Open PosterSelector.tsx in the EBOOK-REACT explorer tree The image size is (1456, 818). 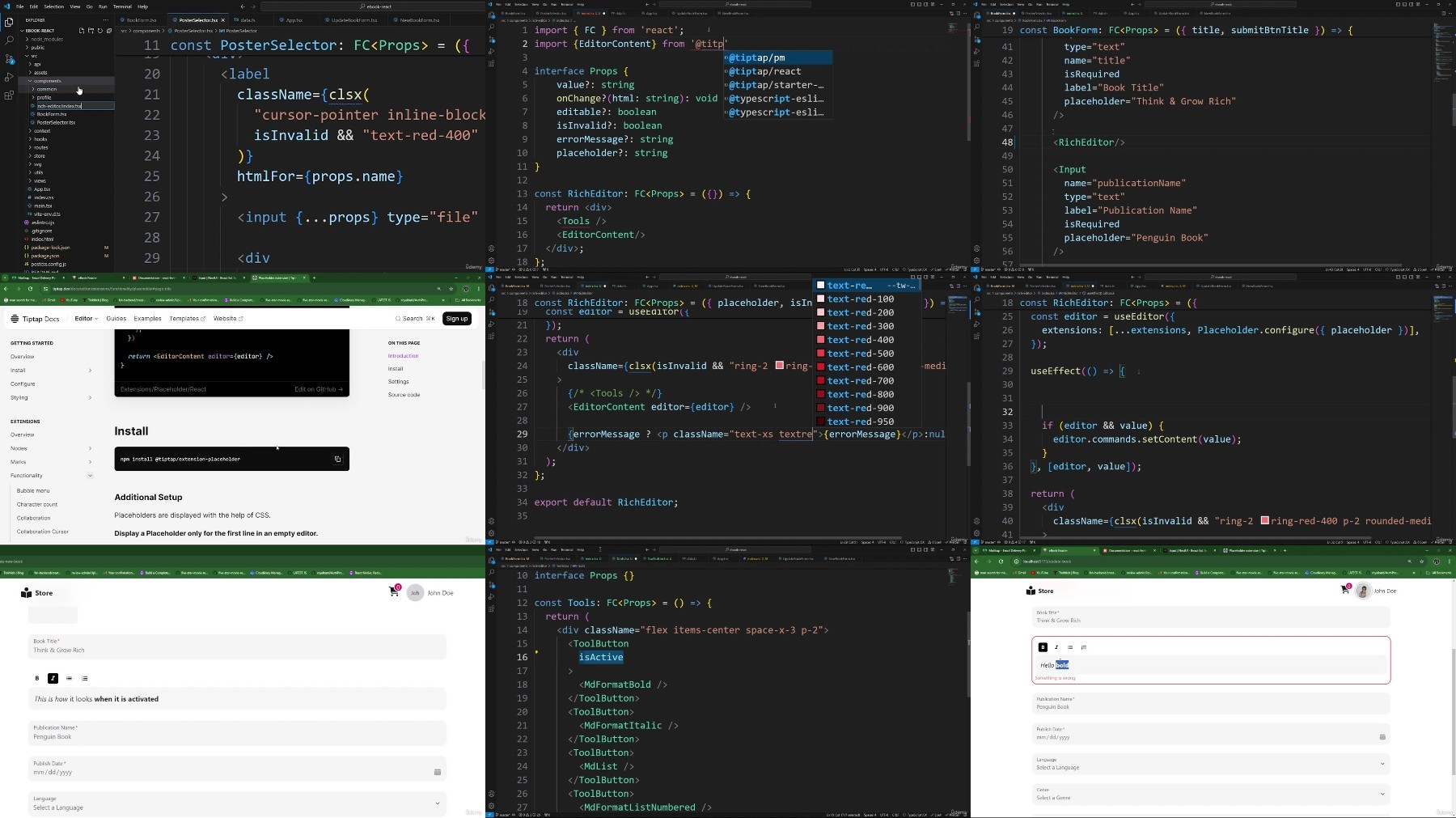pyautogui.click(x=56, y=122)
